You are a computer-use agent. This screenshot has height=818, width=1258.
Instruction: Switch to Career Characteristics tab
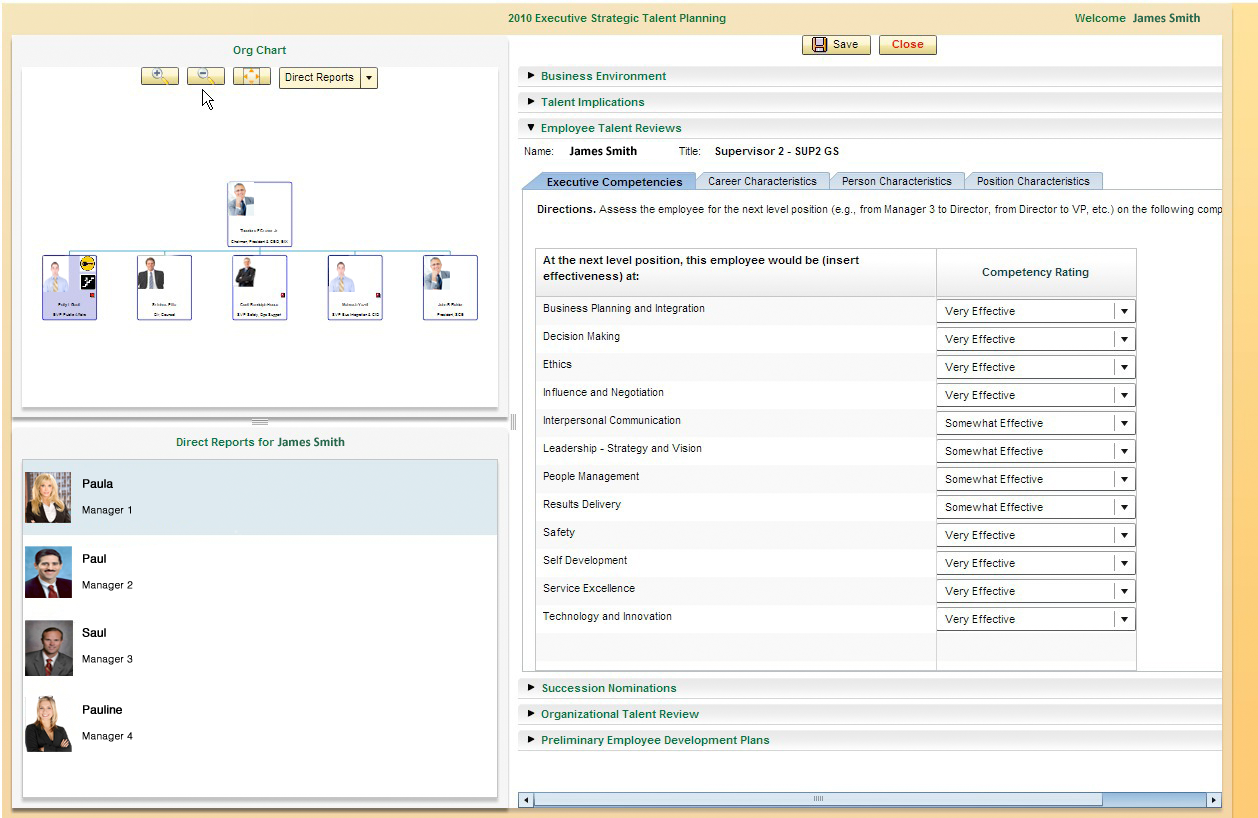pos(762,181)
